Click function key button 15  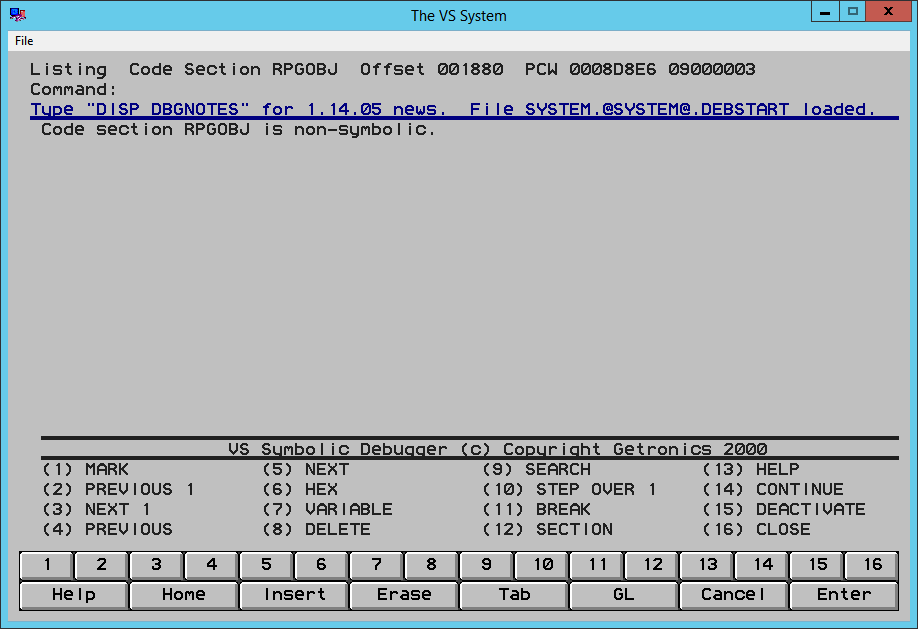click(x=817, y=565)
